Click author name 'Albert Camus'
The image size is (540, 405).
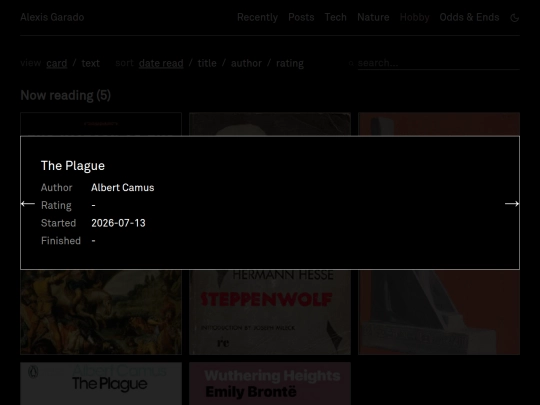123,188
